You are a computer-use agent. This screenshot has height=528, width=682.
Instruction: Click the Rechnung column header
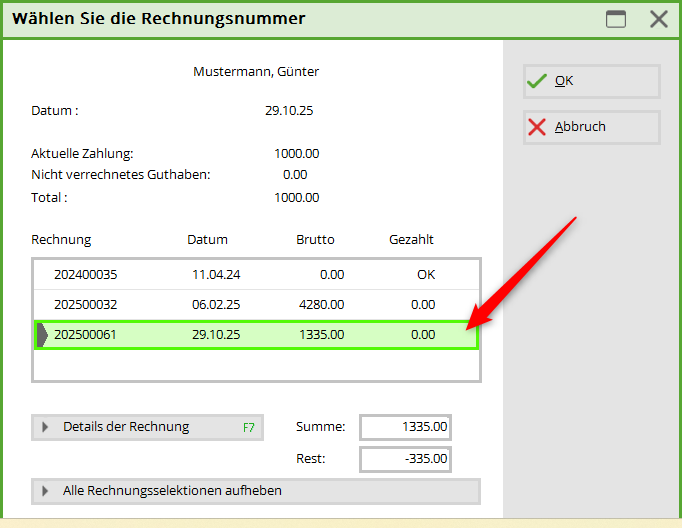click(61, 240)
